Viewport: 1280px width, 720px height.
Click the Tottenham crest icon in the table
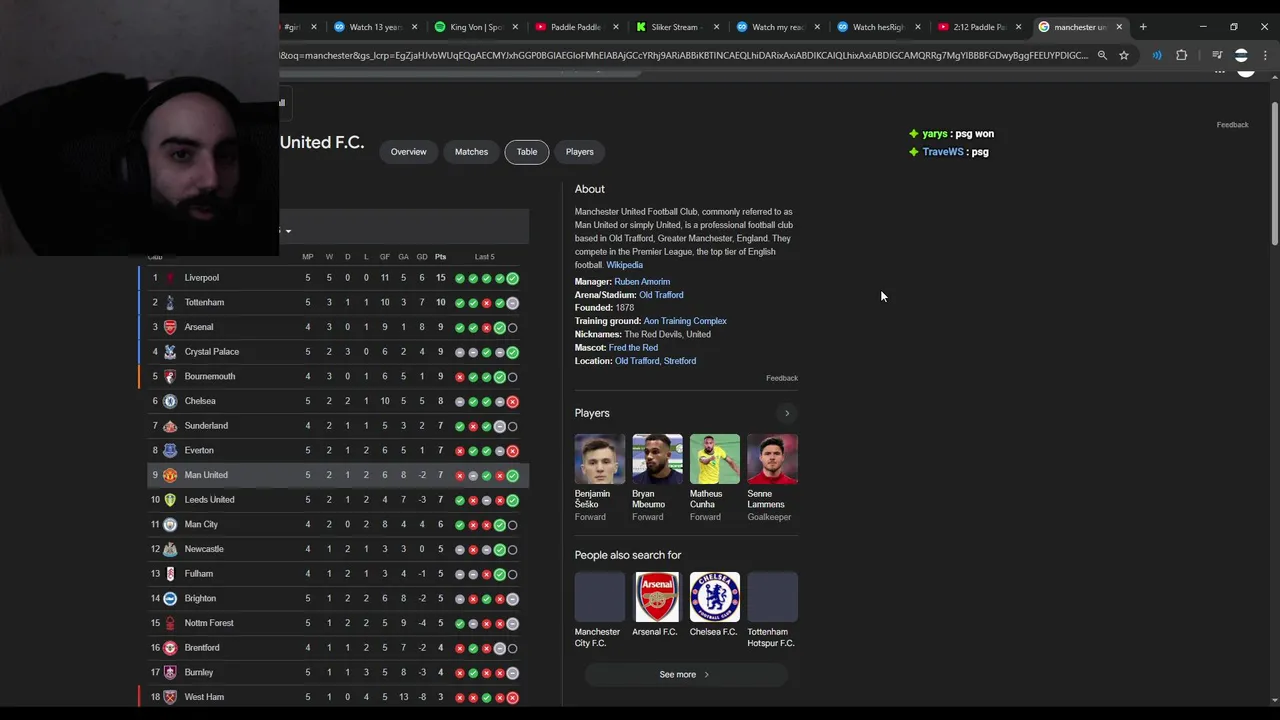tap(170, 302)
